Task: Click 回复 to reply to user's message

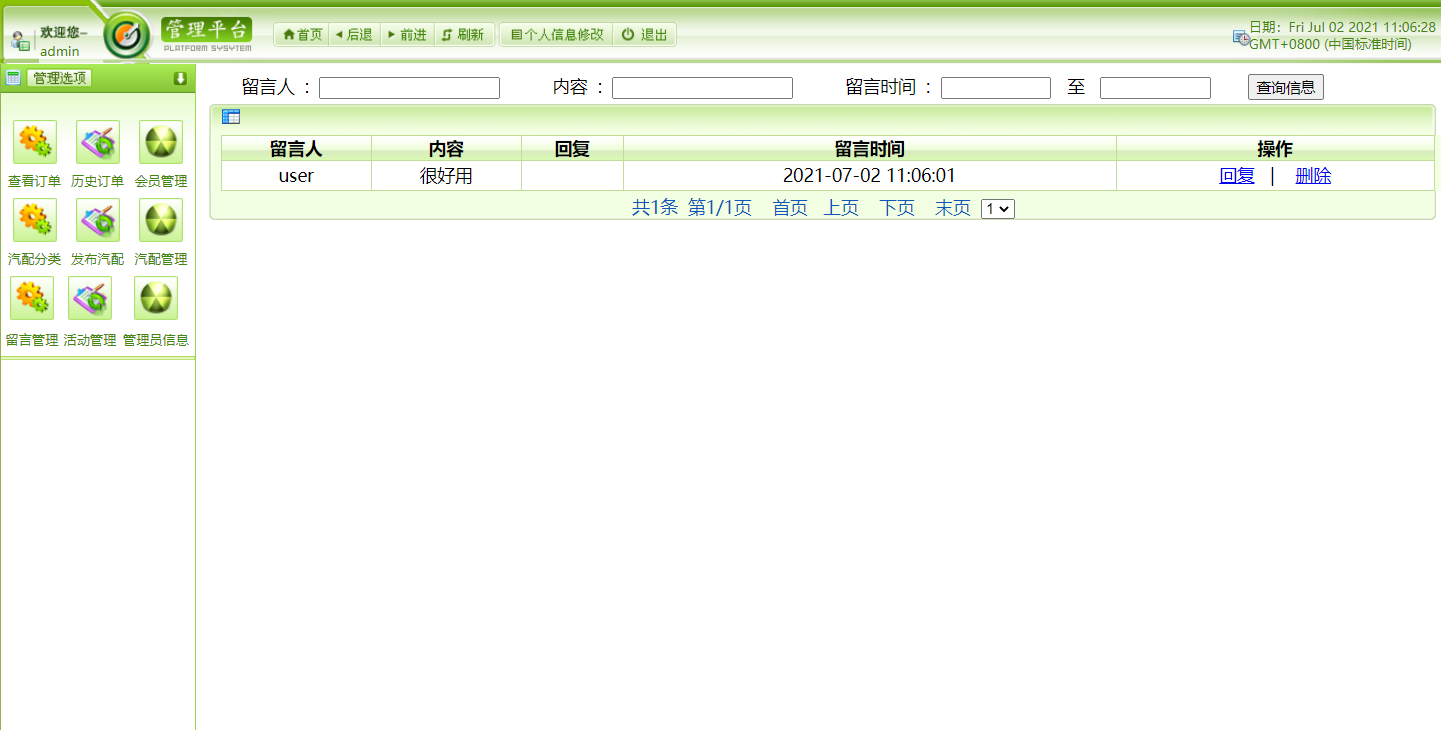Action: [1237, 175]
